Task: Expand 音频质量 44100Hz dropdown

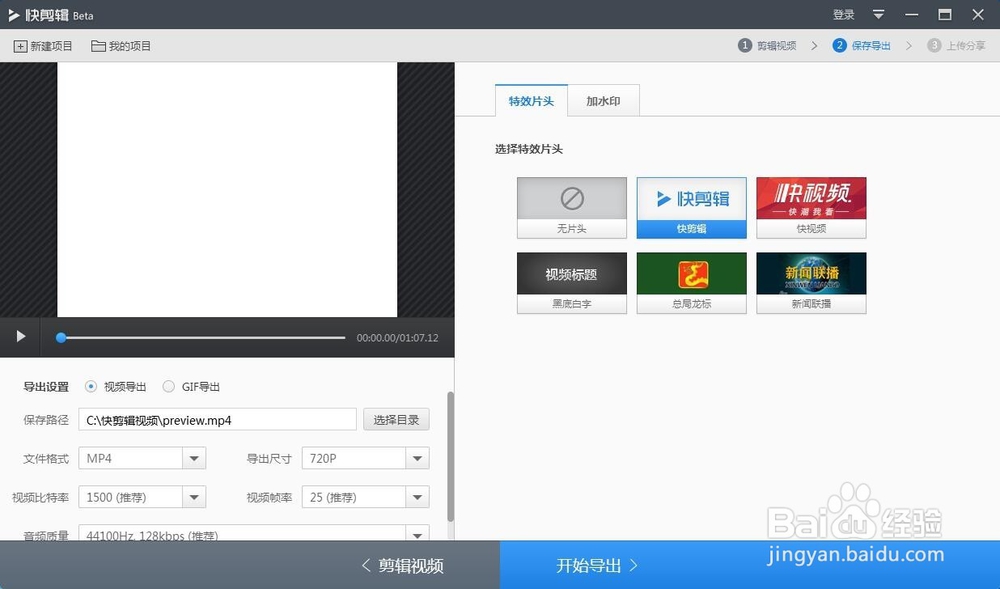Action: coord(417,534)
